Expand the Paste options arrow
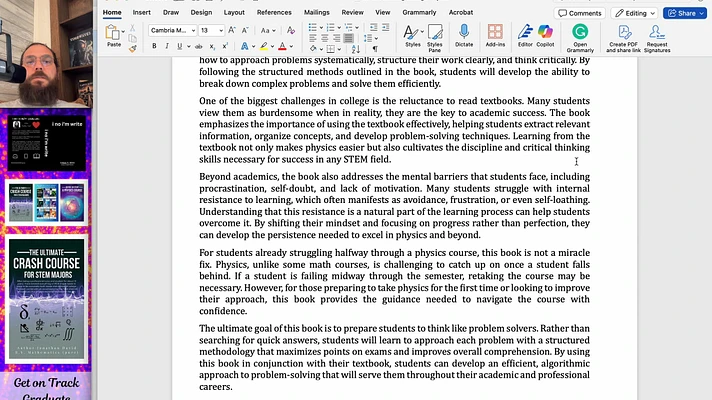 pos(123,32)
